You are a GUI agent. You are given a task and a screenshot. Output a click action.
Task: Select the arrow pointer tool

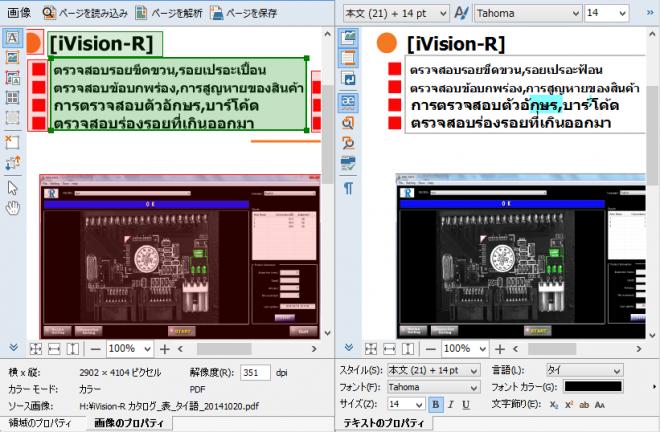coord(13,188)
